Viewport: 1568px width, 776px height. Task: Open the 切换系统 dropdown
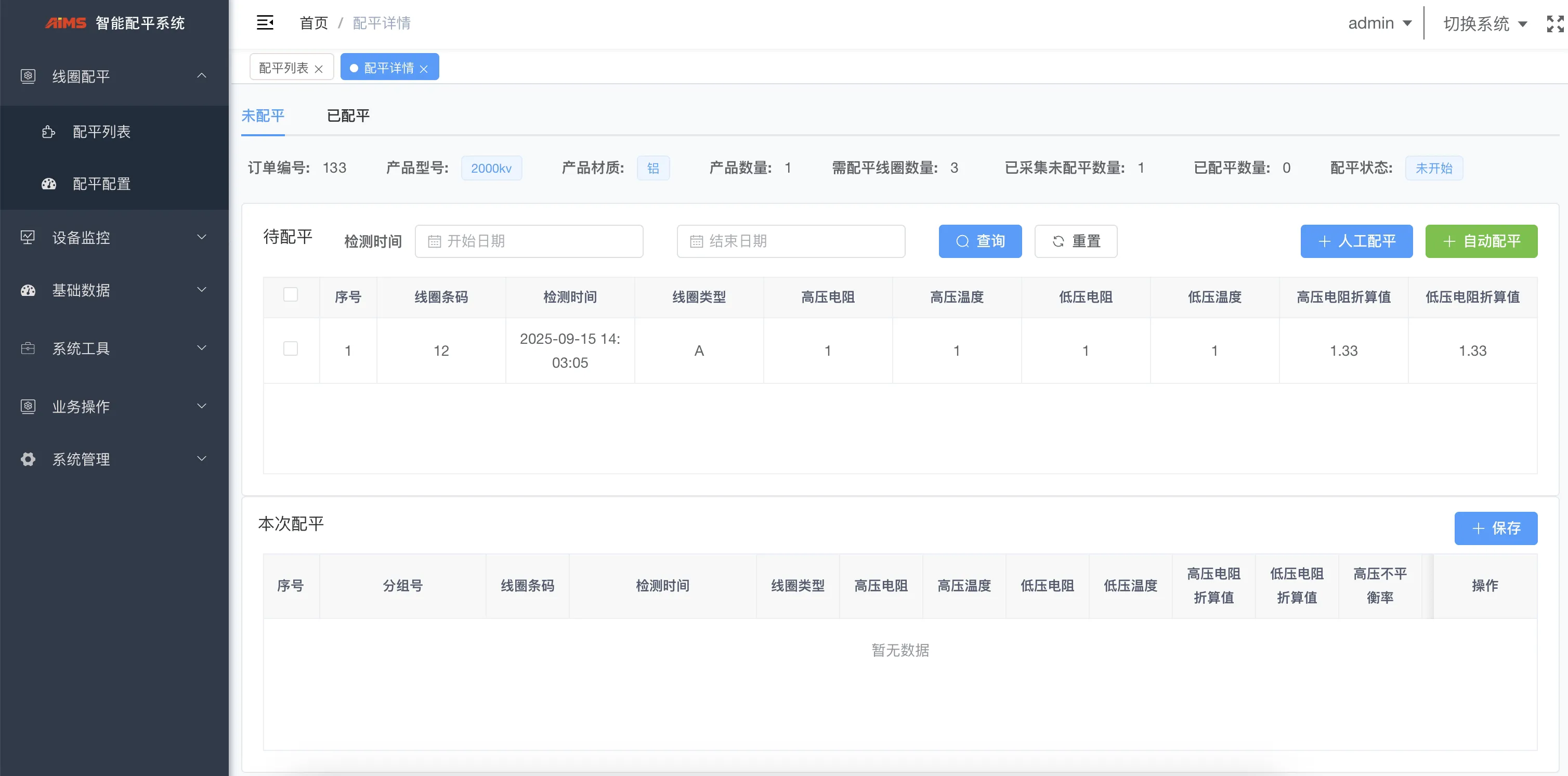1485,24
